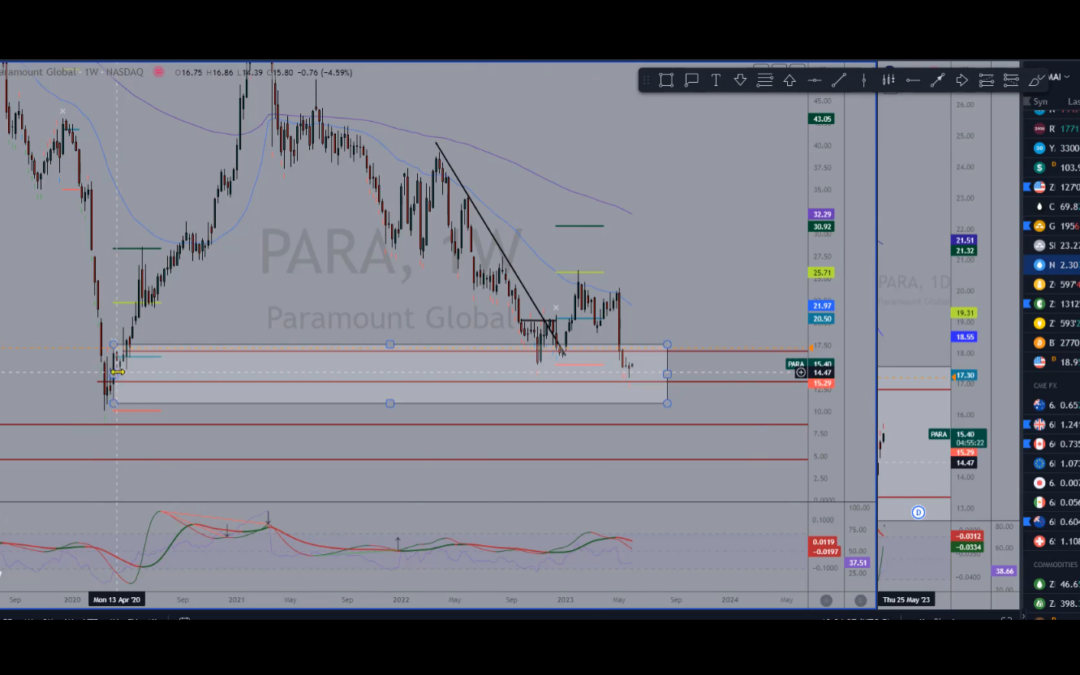Select the bars pattern tool icon
1080x675 pixels.
point(889,81)
